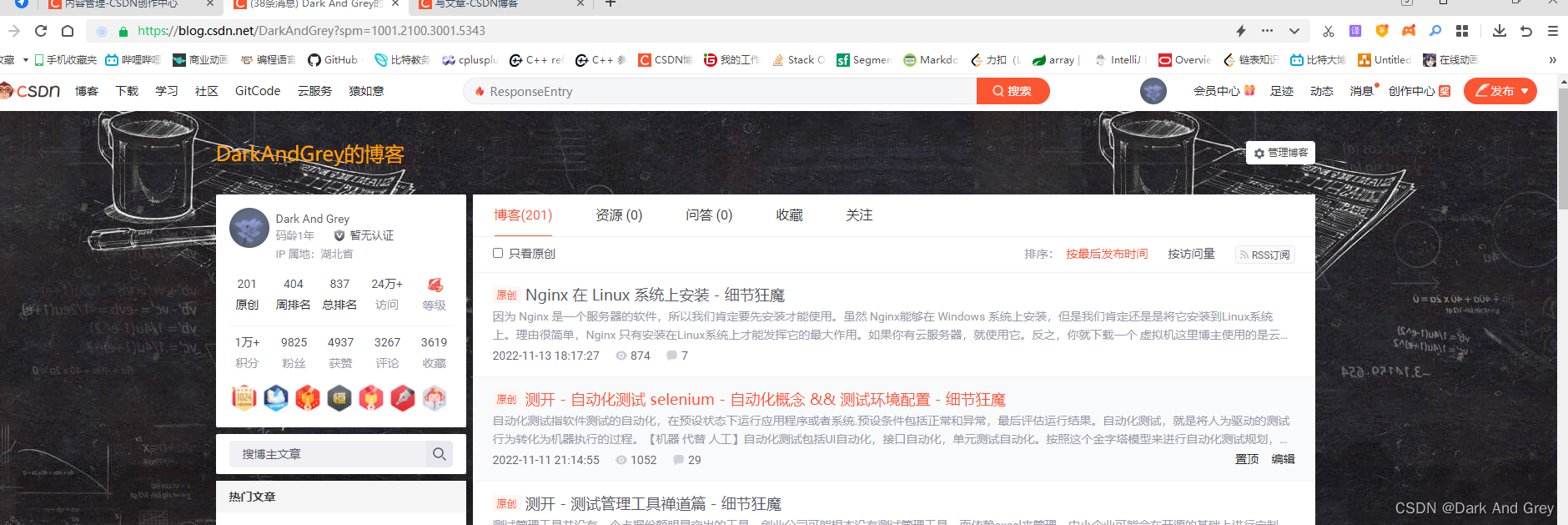Click the page vertical scrollbar thumb

tap(1562, 147)
